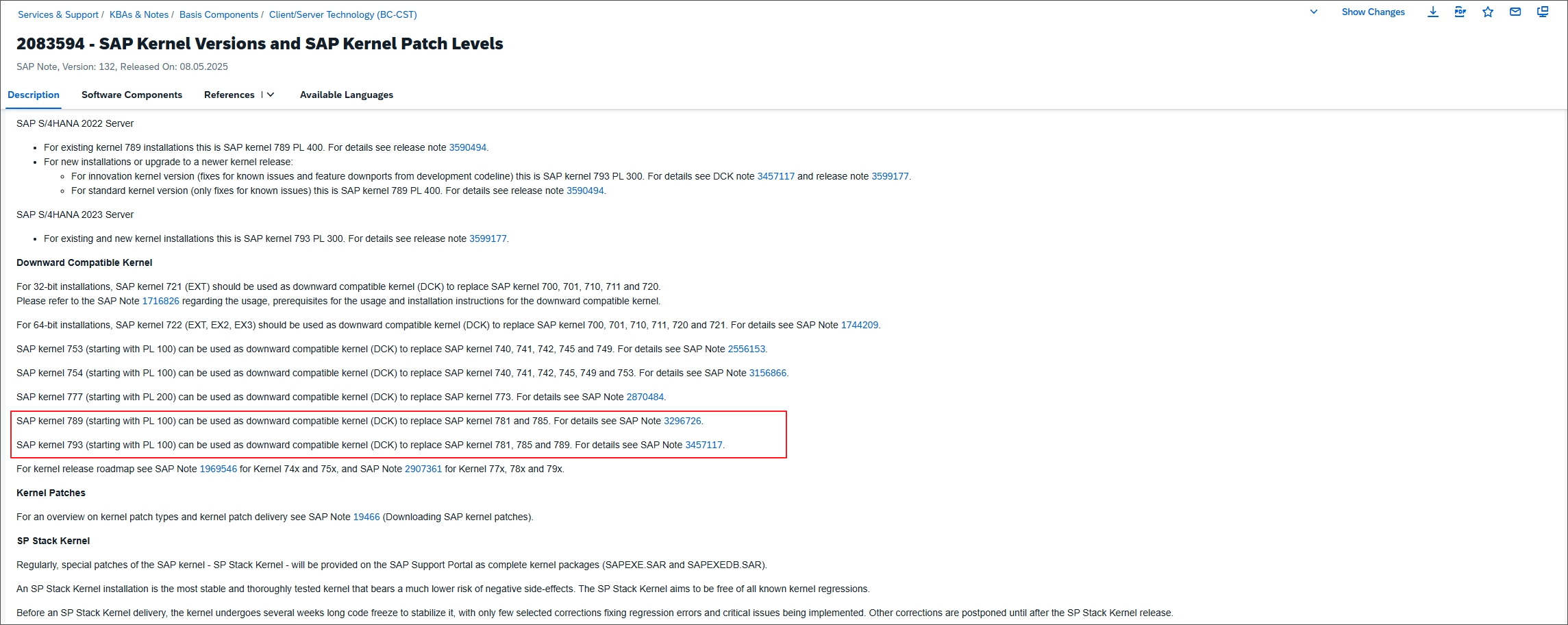The image size is (1568, 625).
Task: Open release note 3599177 in innovation kernel line
Action: click(890, 176)
